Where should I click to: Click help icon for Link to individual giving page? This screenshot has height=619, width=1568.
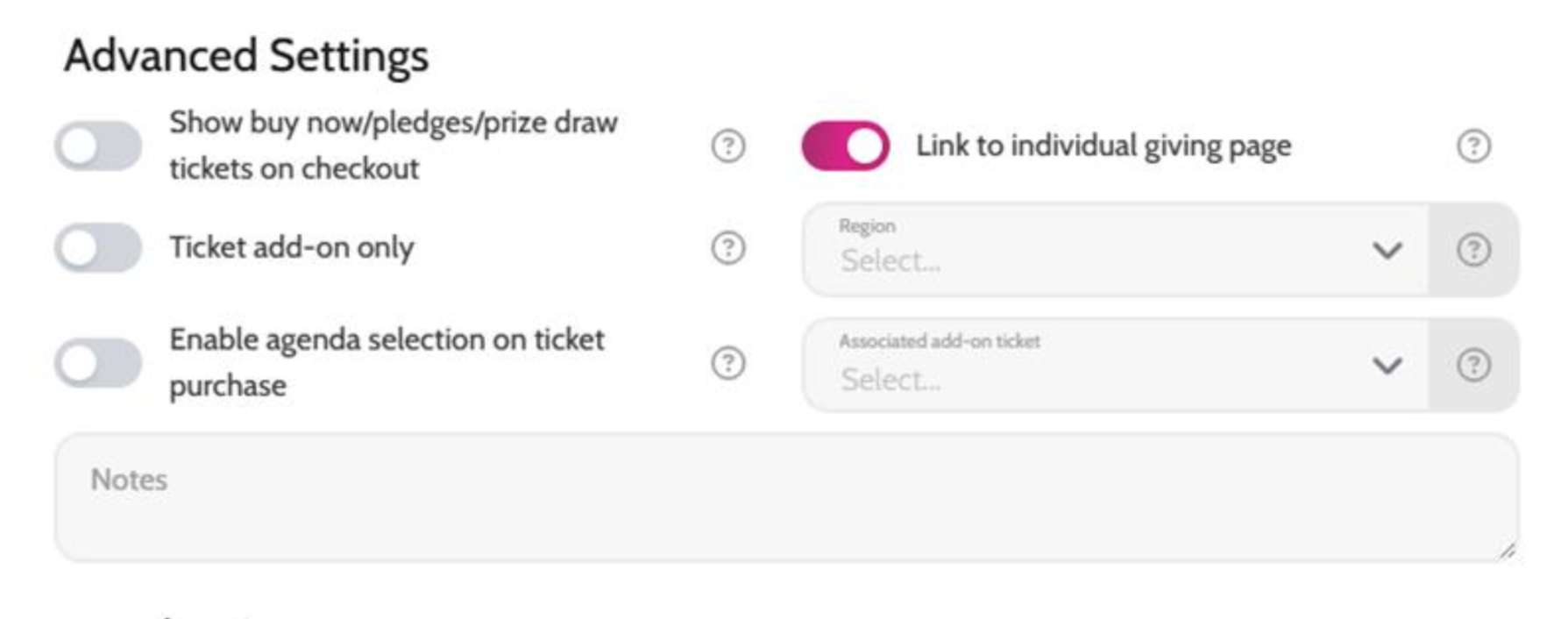(1473, 146)
